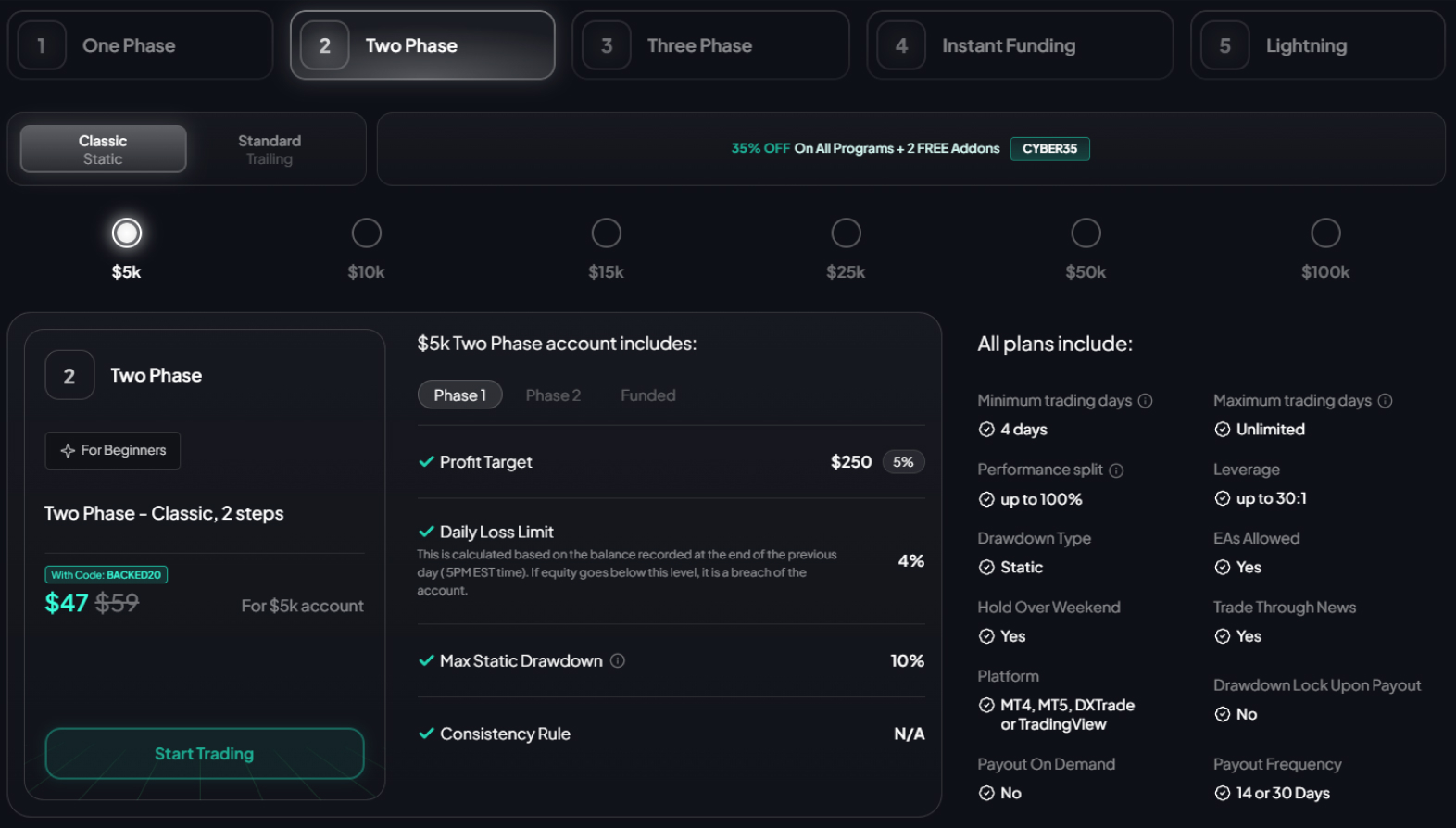This screenshot has width=1456, height=828.
Task: Click the CYBER35 promo code badge
Action: pos(1049,148)
